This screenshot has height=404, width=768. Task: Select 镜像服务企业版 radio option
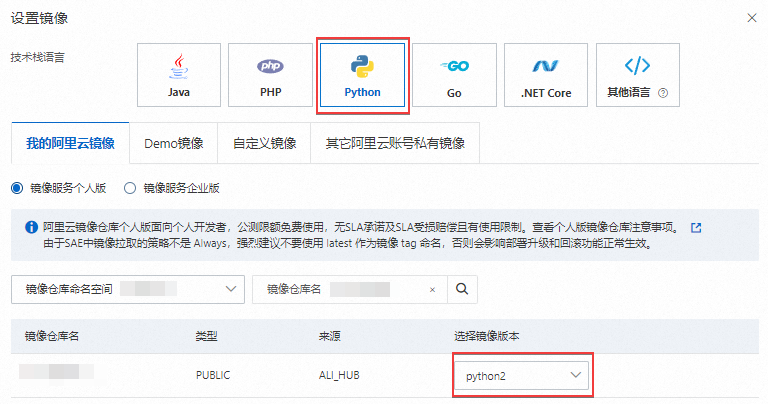point(130,188)
